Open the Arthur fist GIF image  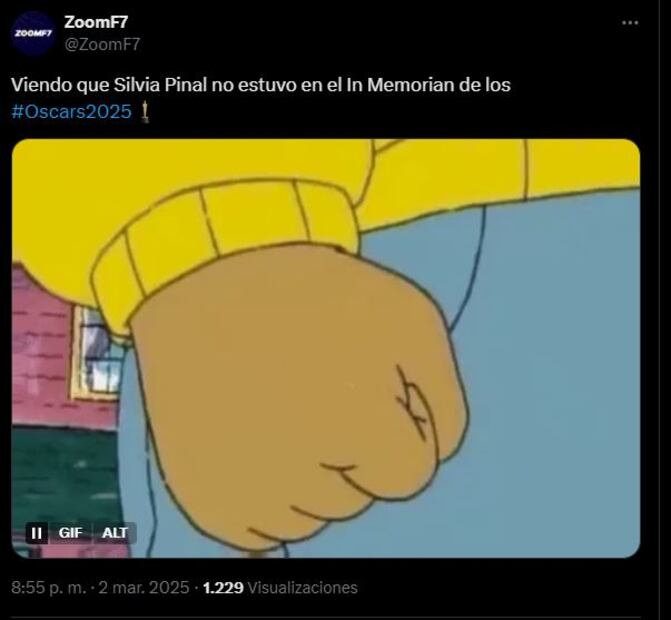(x=326, y=348)
